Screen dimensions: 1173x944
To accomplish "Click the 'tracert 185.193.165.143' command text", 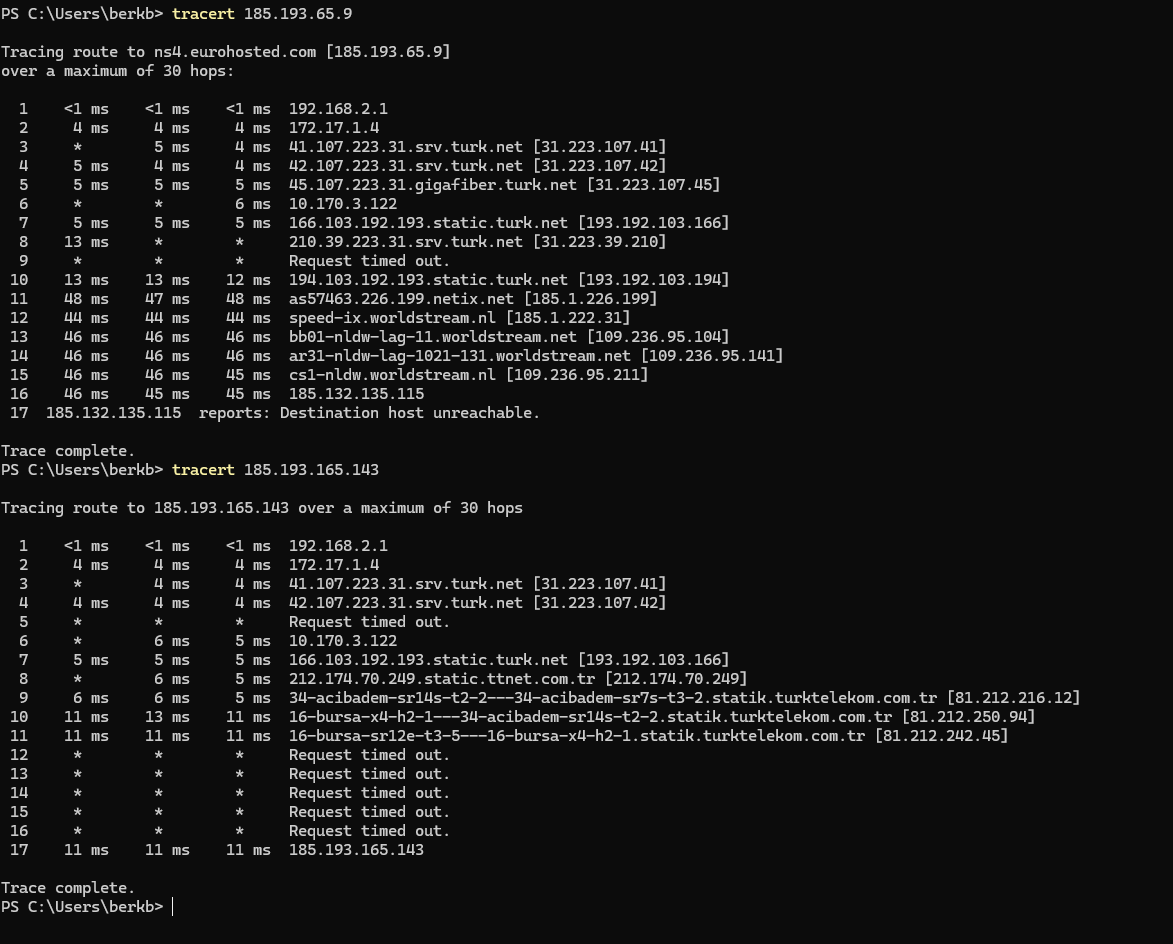I will coord(275,470).
